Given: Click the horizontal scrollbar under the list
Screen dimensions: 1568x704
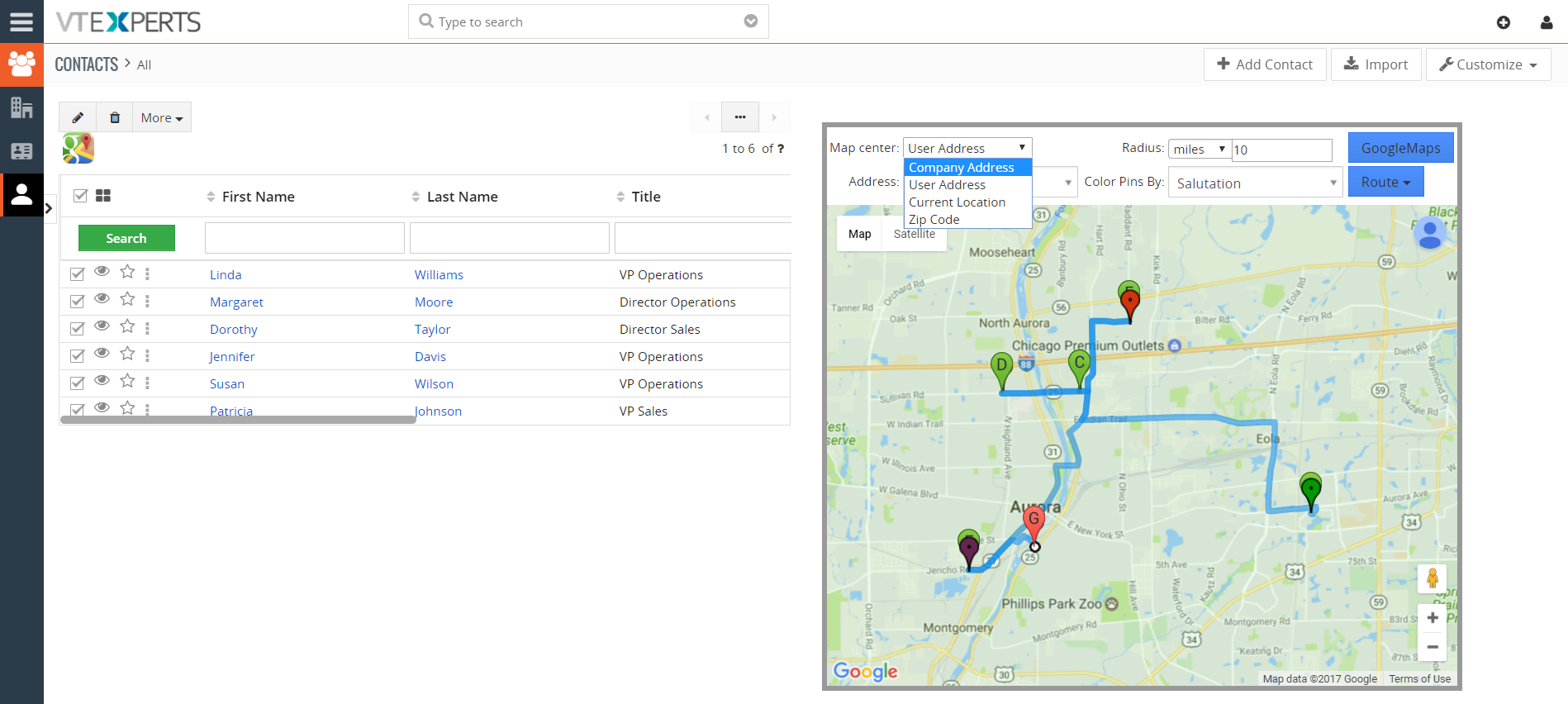Looking at the screenshot, I should tap(238, 420).
